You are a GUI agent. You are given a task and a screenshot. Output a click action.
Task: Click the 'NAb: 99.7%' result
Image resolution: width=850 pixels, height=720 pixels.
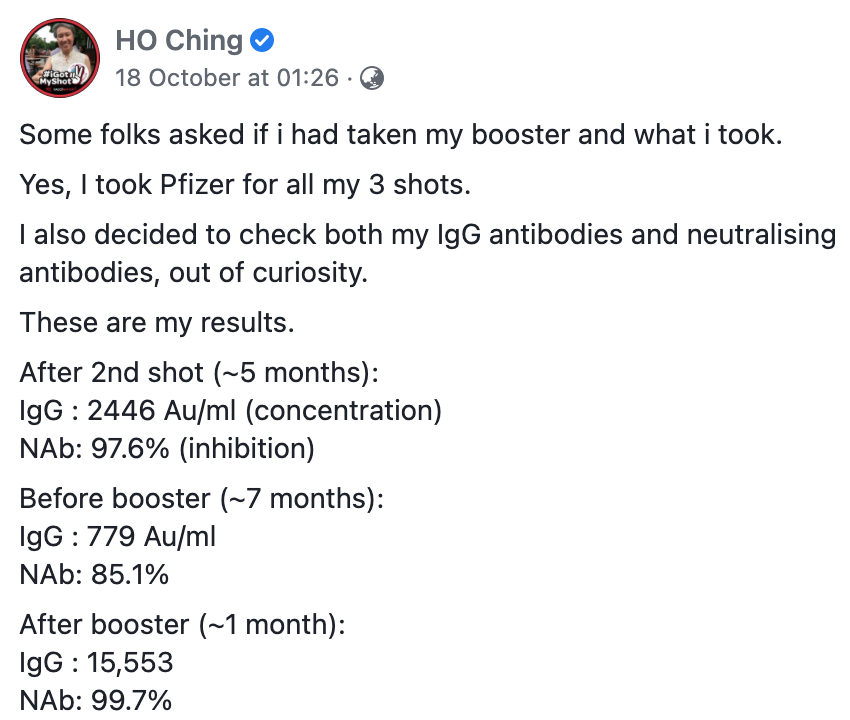[95, 700]
